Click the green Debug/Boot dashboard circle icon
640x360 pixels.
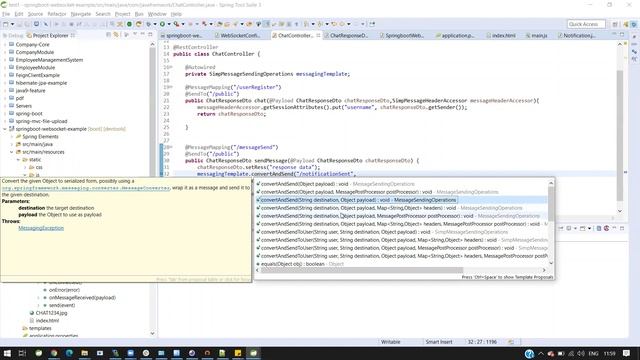[129, 24]
